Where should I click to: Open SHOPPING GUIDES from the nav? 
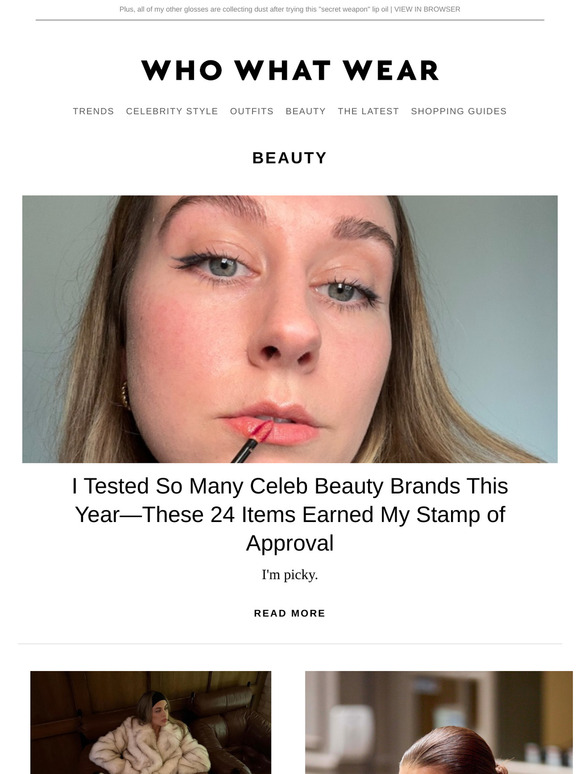pos(459,111)
